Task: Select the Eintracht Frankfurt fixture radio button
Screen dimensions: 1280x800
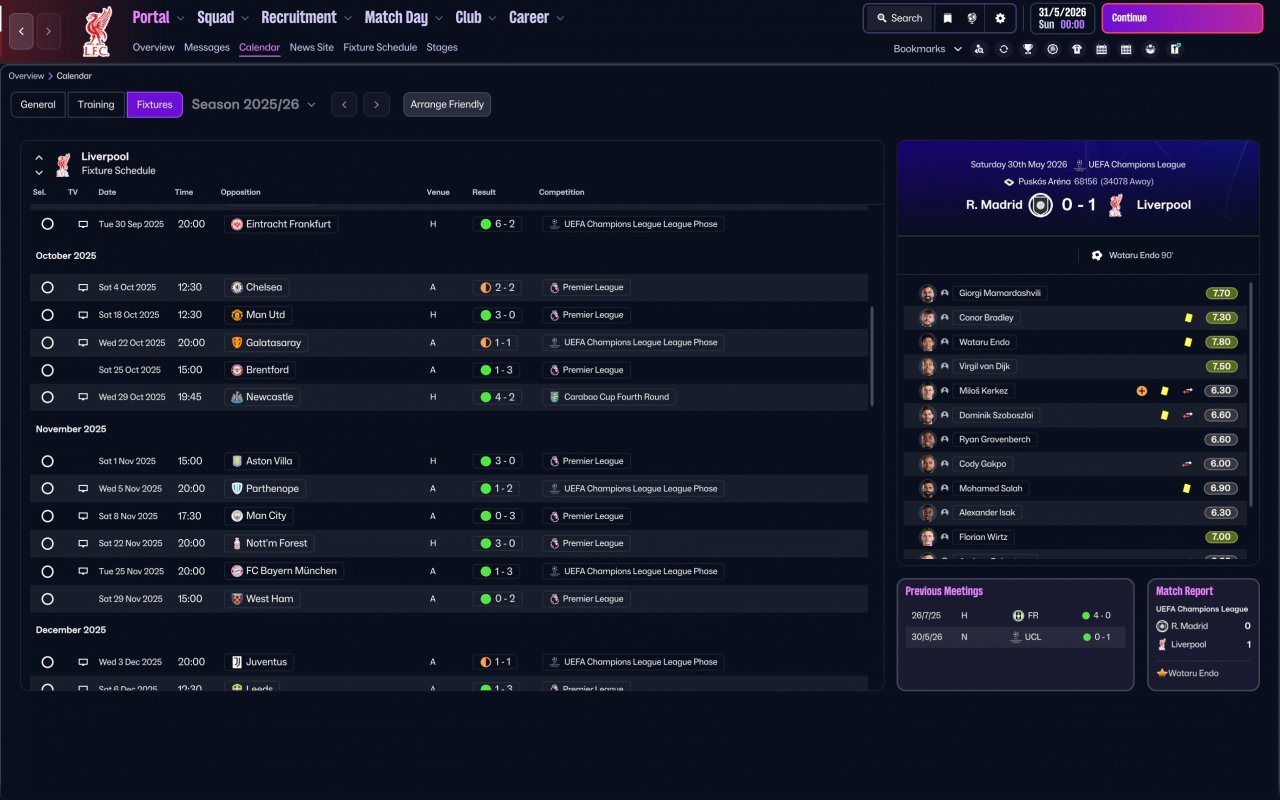Action: click(x=47, y=224)
